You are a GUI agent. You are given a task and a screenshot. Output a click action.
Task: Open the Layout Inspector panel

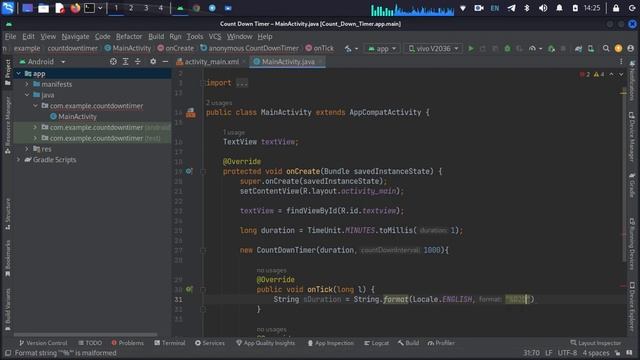tap(595, 343)
